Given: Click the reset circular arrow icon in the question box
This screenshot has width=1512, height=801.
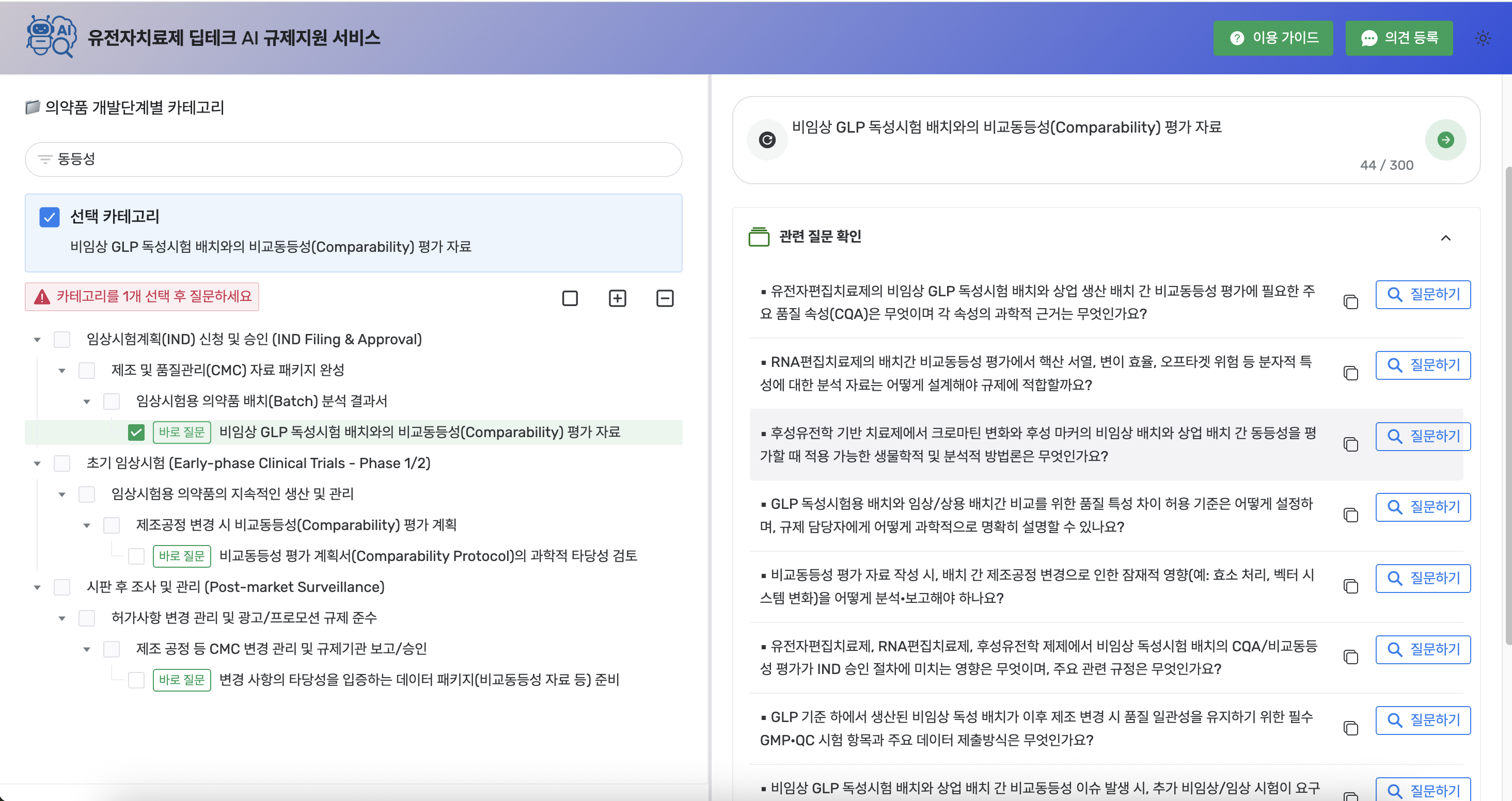Looking at the screenshot, I should point(766,140).
